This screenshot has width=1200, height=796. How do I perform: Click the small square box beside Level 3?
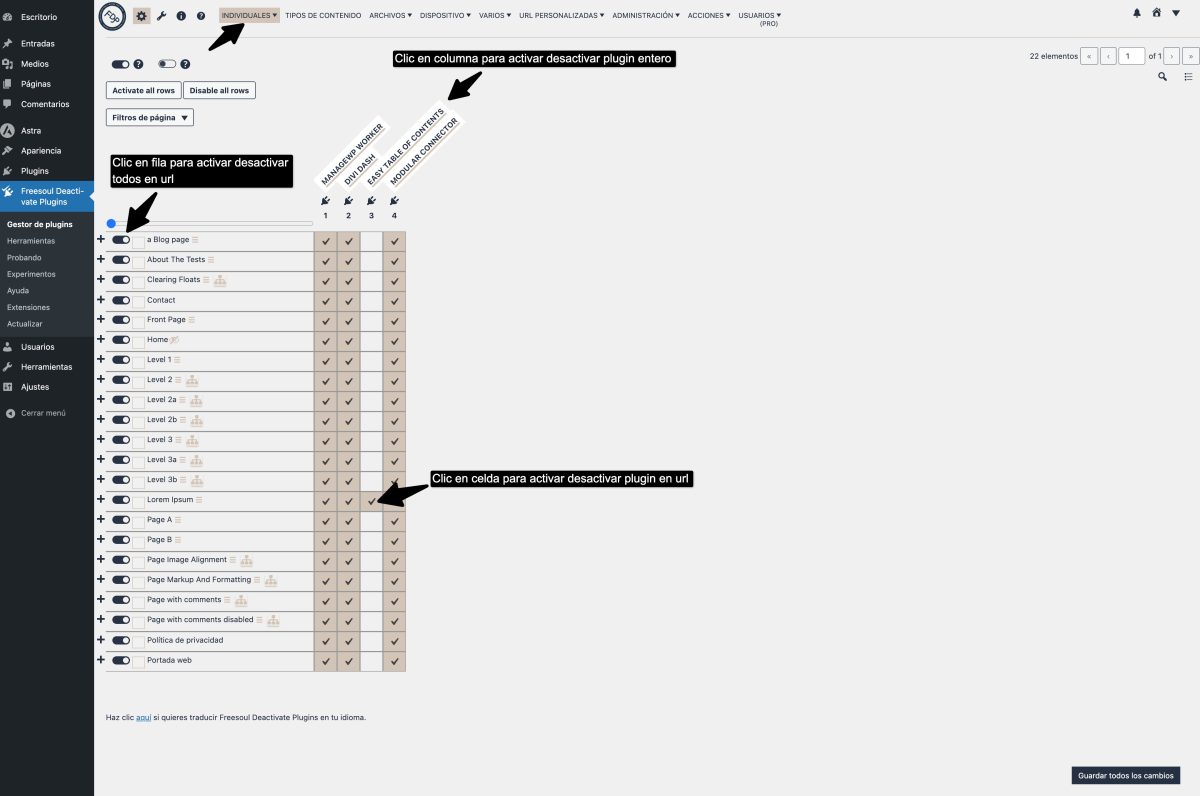pos(138,443)
